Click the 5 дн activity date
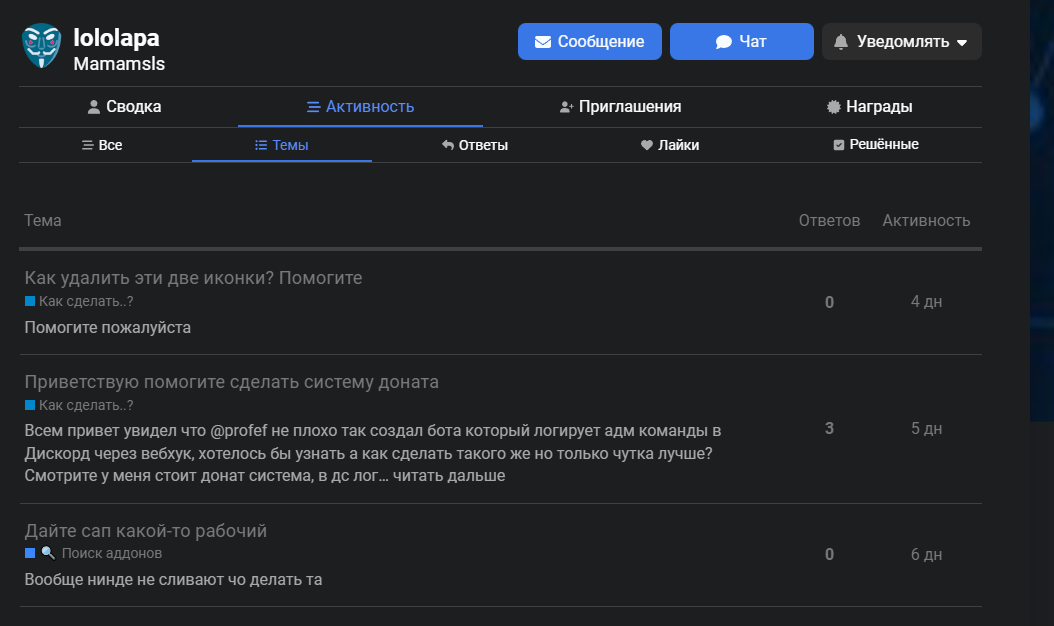 [926, 428]
